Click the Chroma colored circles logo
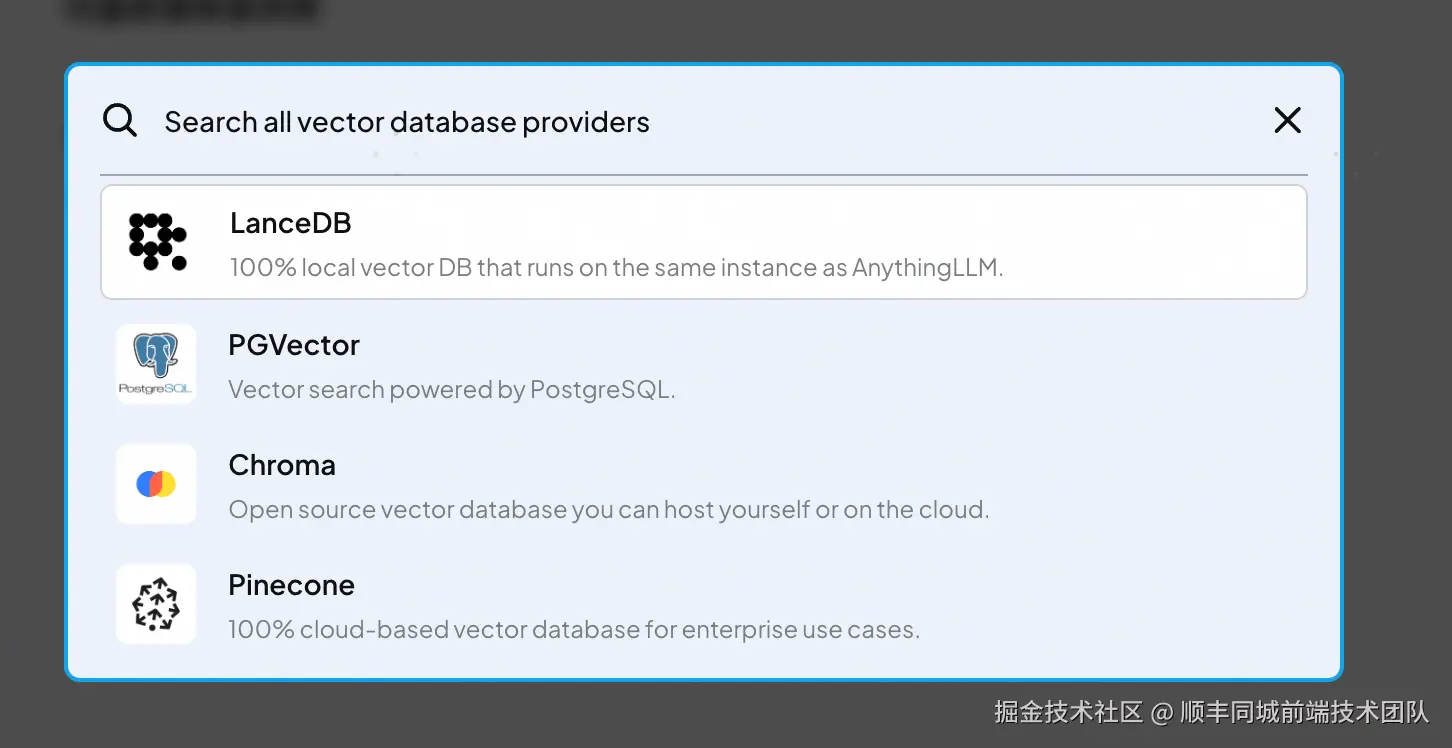The width and height of the screenshot is (1452, 748). point(156,484)
